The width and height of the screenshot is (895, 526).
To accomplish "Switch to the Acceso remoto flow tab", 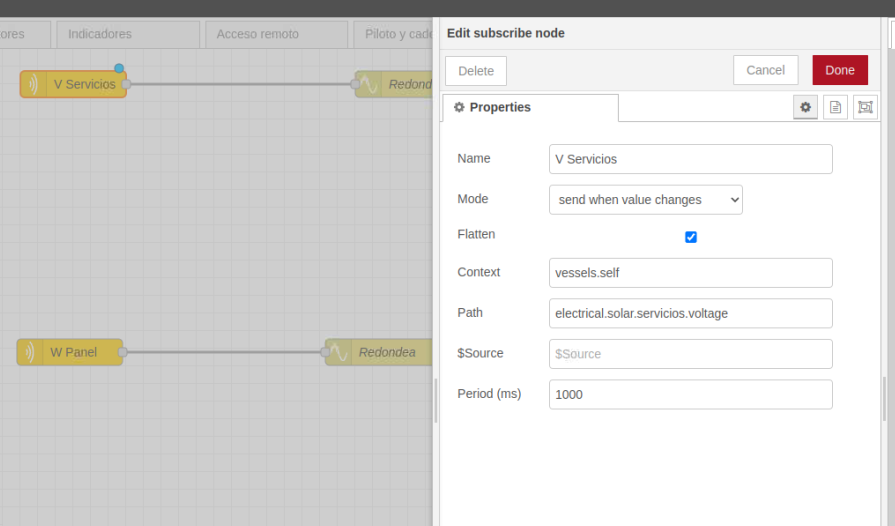I will [276, 34].
